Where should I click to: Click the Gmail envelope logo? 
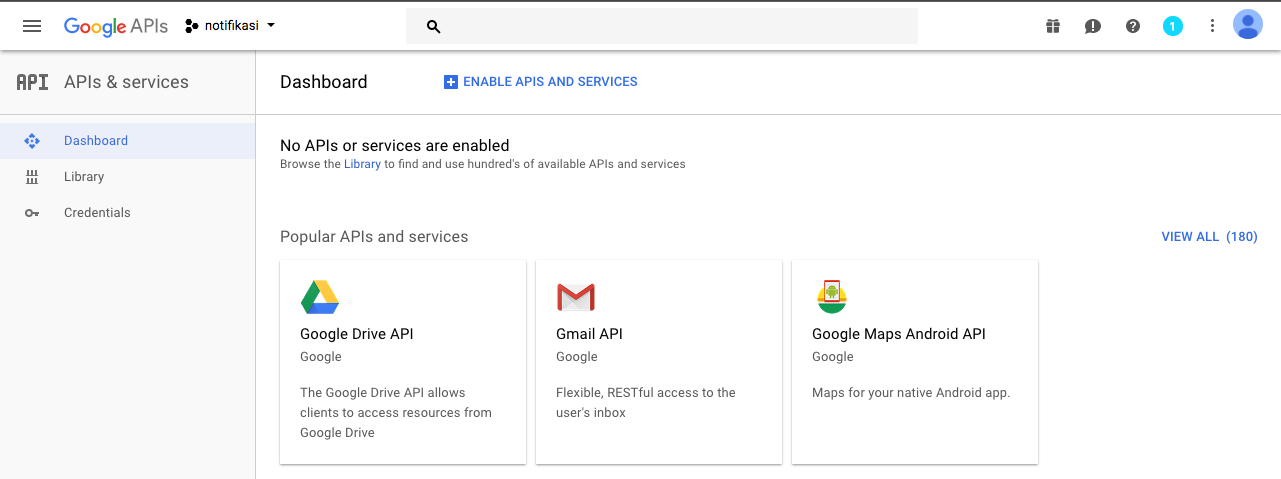click(576, 297)
